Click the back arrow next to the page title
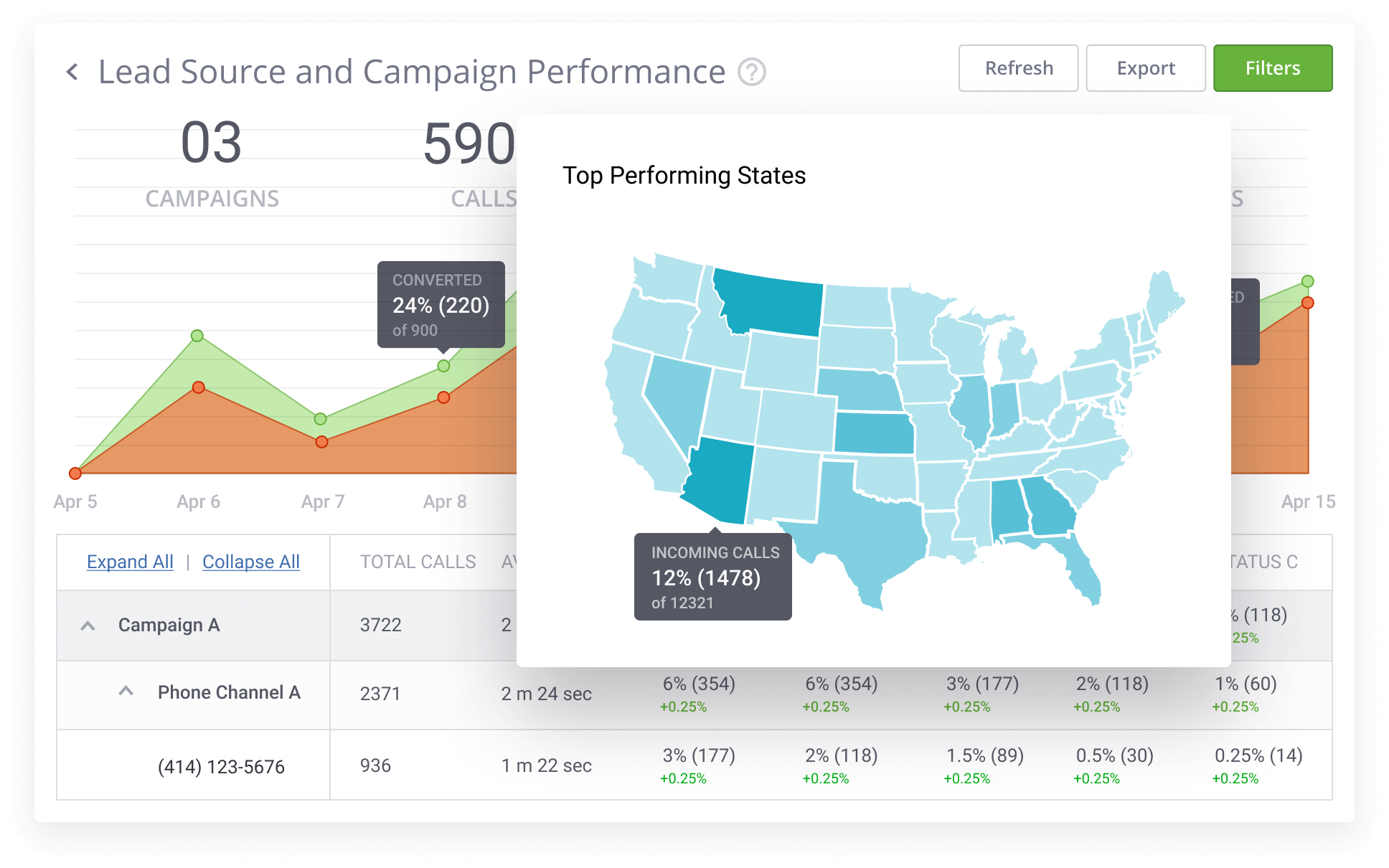1389x868 pixels. point(72,71)
